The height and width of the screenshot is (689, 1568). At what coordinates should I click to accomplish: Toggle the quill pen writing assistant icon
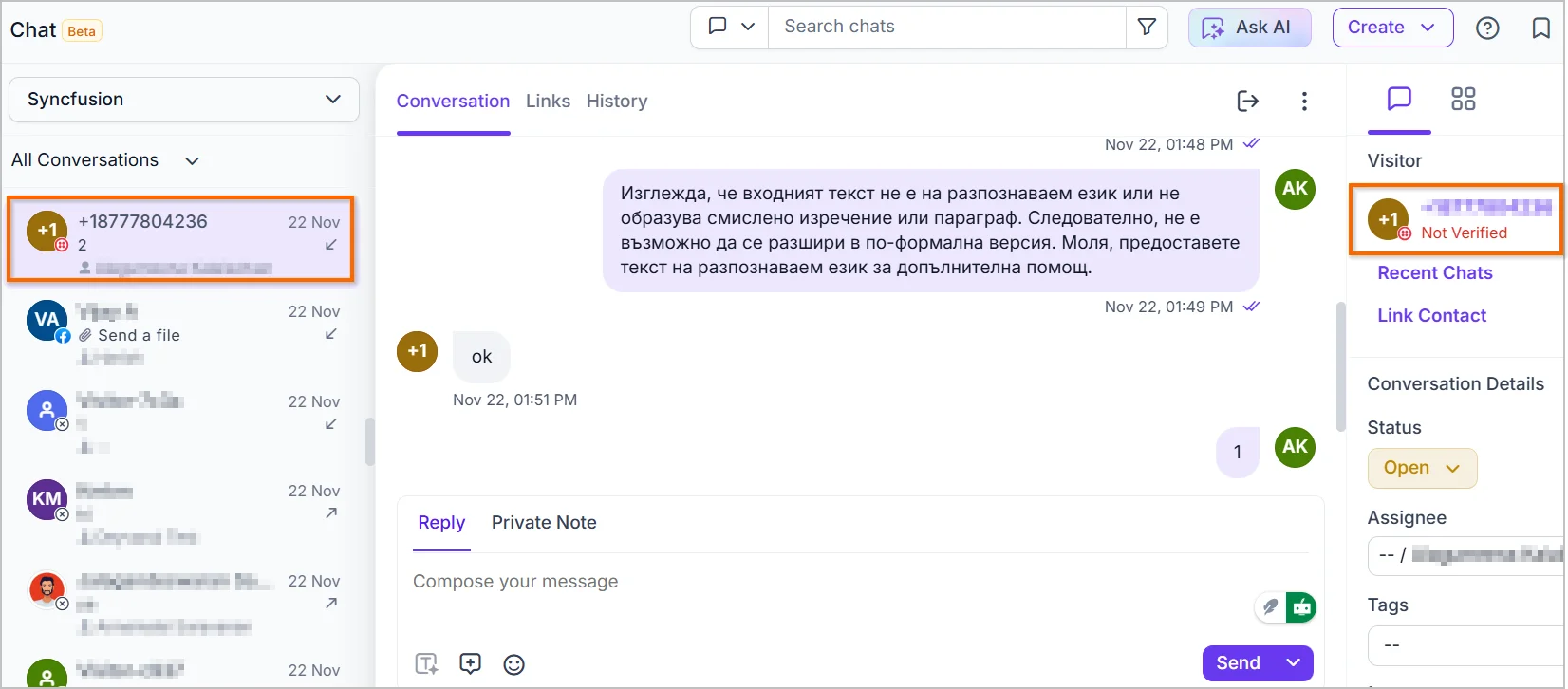[x=1270, y=606]
